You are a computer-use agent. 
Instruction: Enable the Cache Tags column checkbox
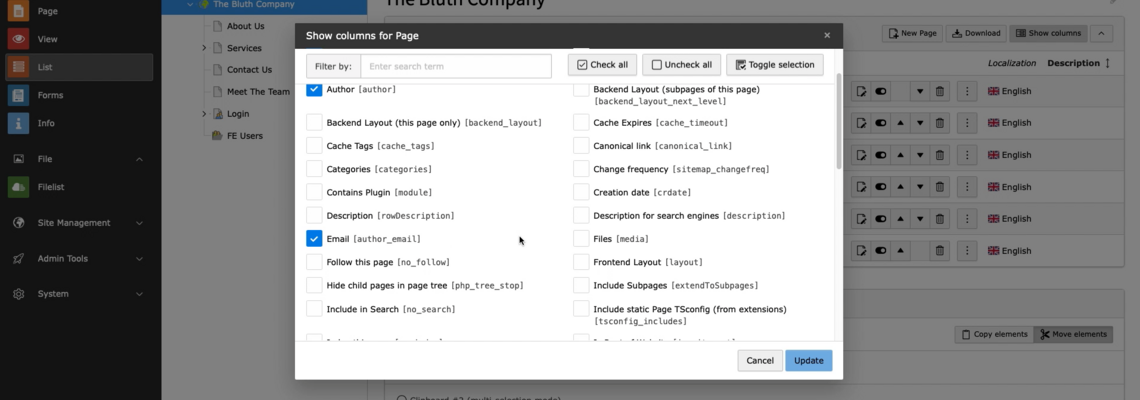click(314, 146)
